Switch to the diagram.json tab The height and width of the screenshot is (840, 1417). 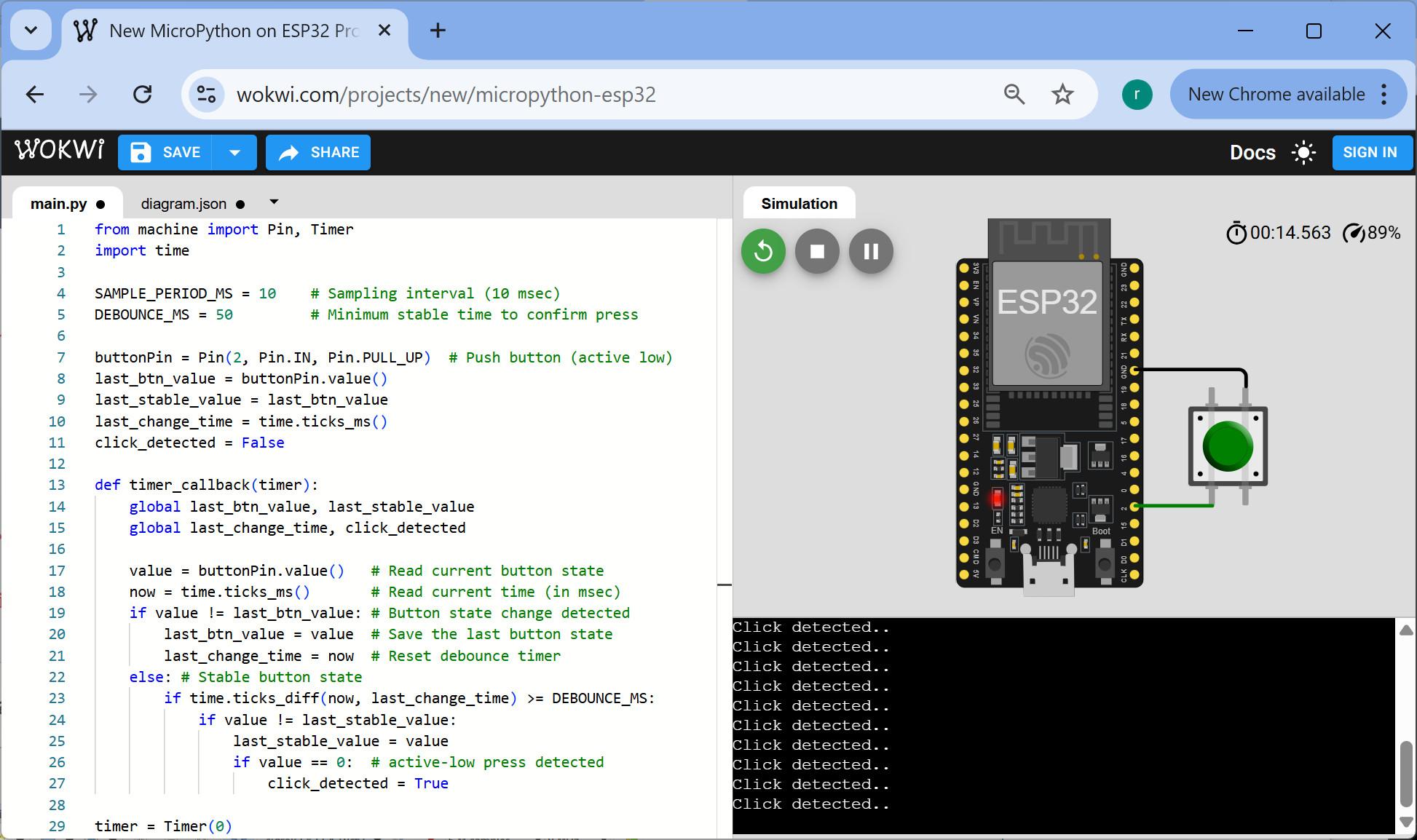193,204
